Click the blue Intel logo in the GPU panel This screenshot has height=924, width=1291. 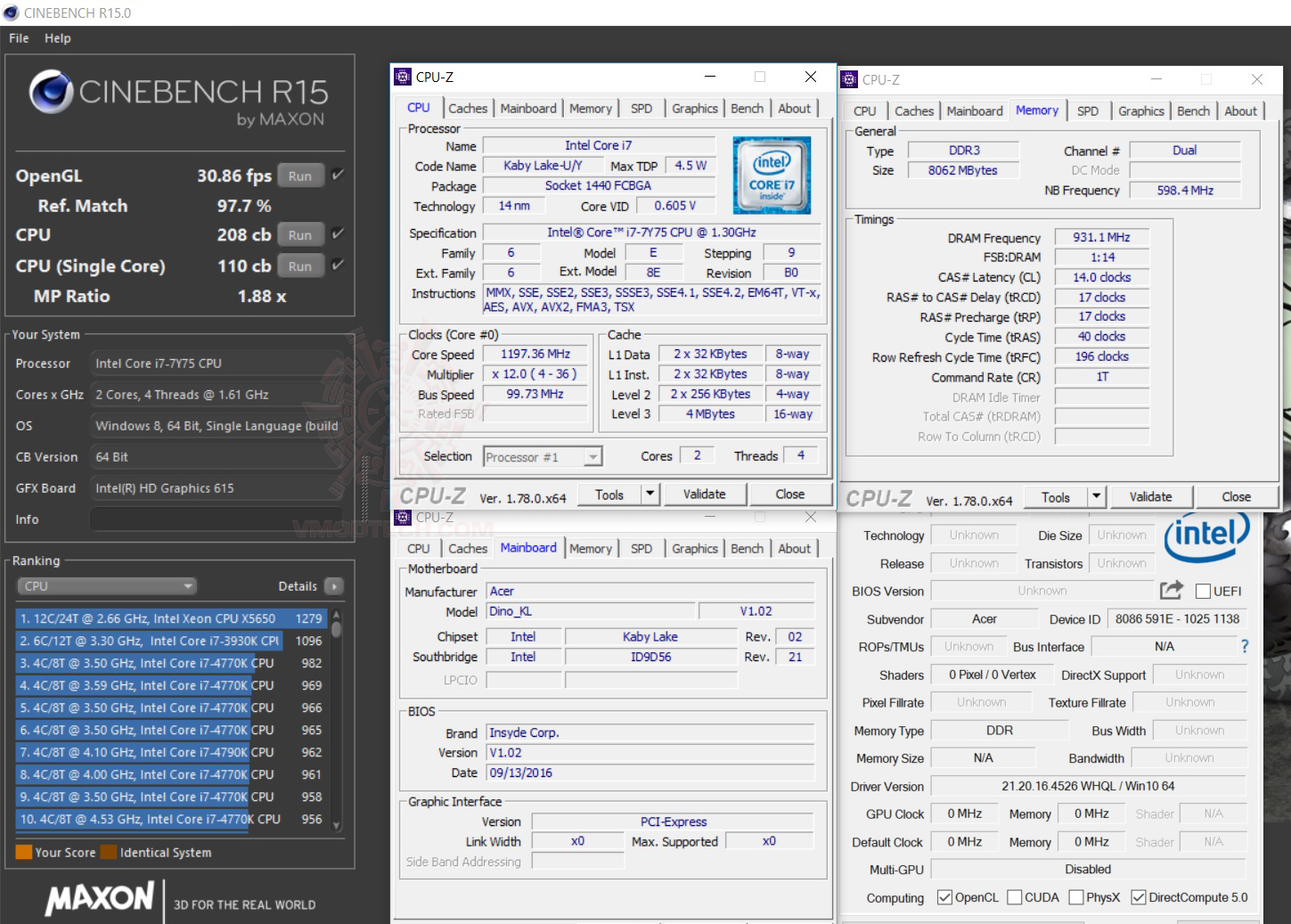click(1207, 536)
